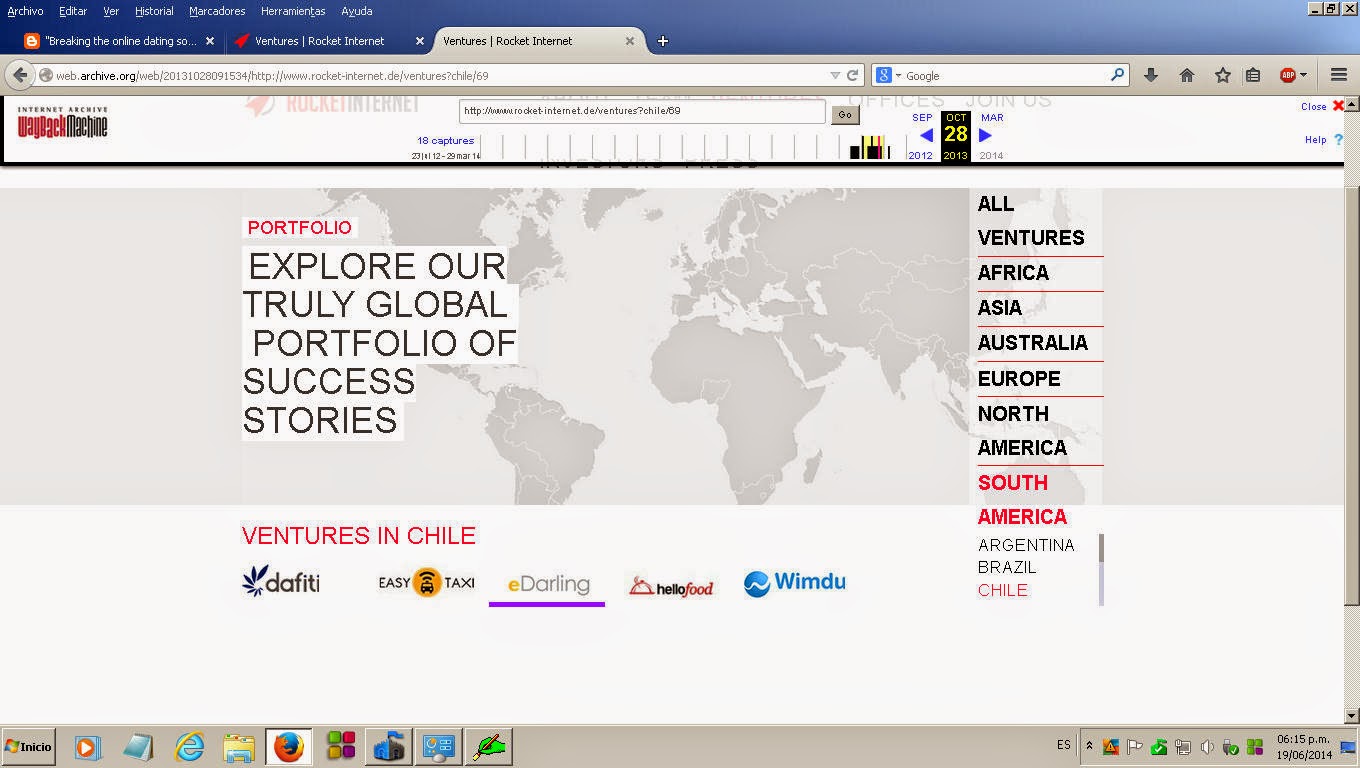Open Adblock Plus dropdown arrow
Screen dimensions: 1360x768
(1303, 75)
